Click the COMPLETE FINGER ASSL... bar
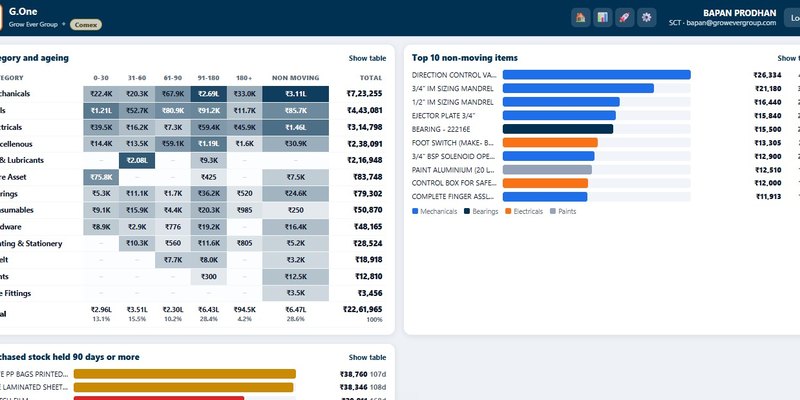The height and width of the screenshot is (400, 800). [545, 196]
